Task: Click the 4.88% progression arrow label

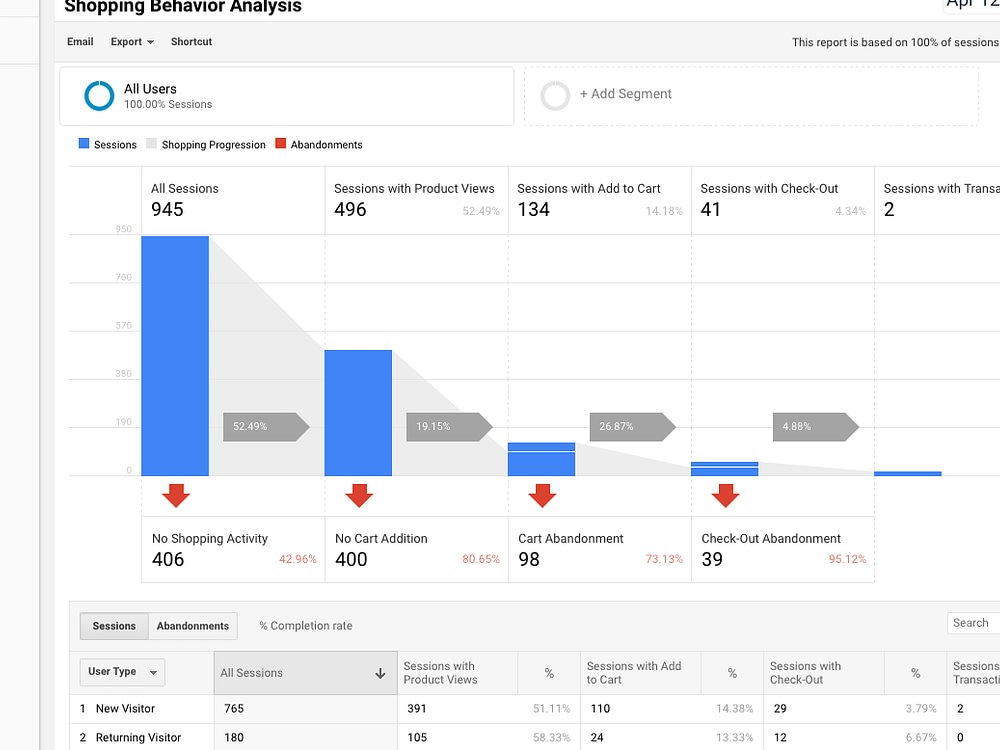Action: coord(816,427)
